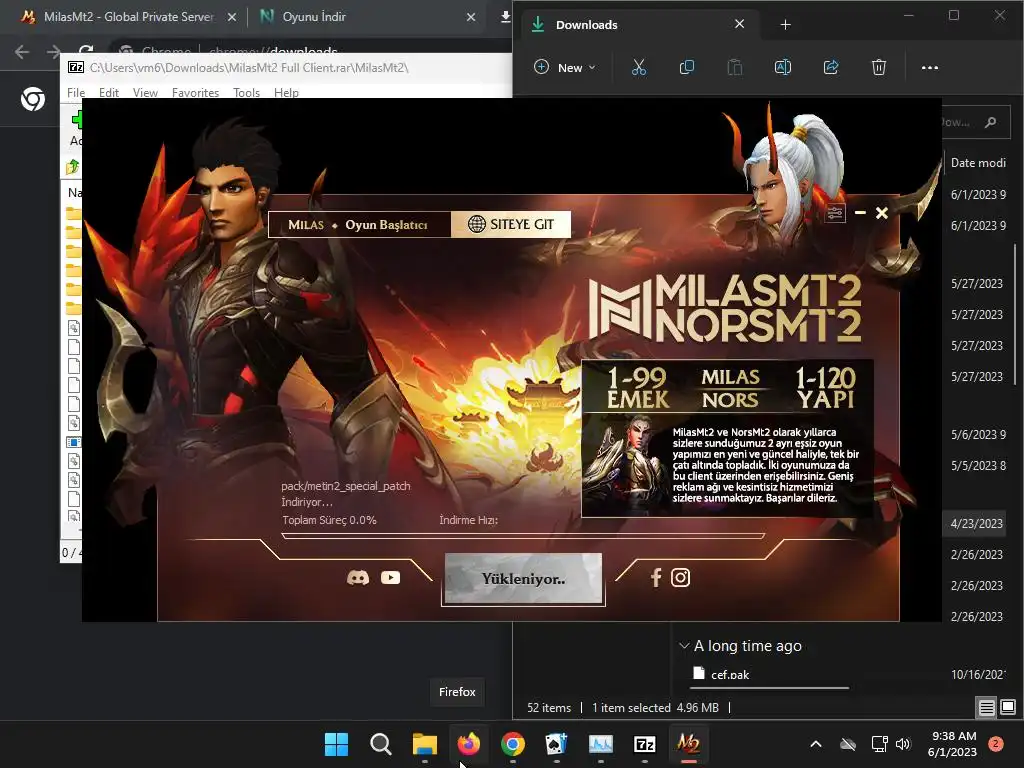Click the Date modified column header
This screenshot has height=768, width=1024.
click(978, 163)
